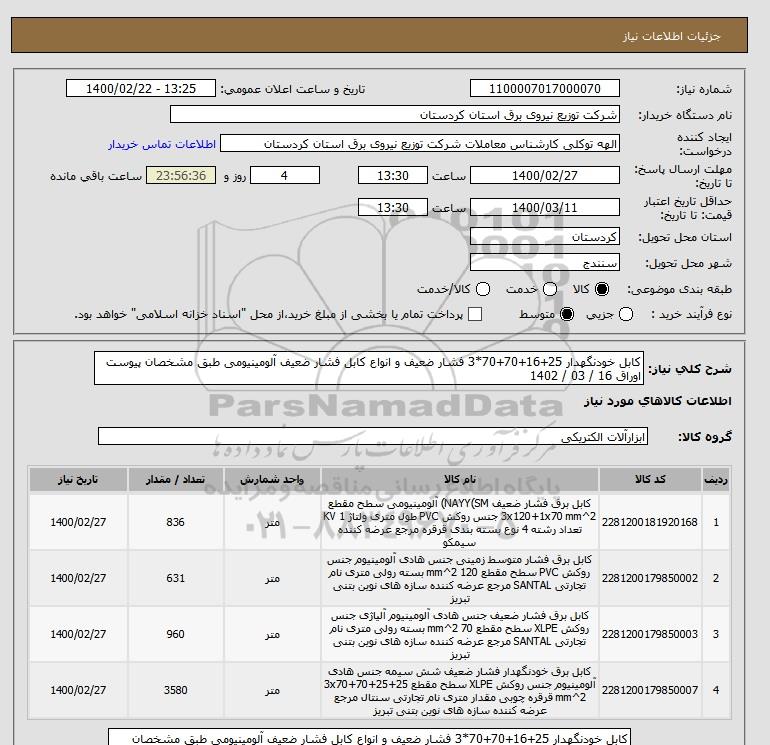Click the تعداد / مقدار column header

pos(175,479)
